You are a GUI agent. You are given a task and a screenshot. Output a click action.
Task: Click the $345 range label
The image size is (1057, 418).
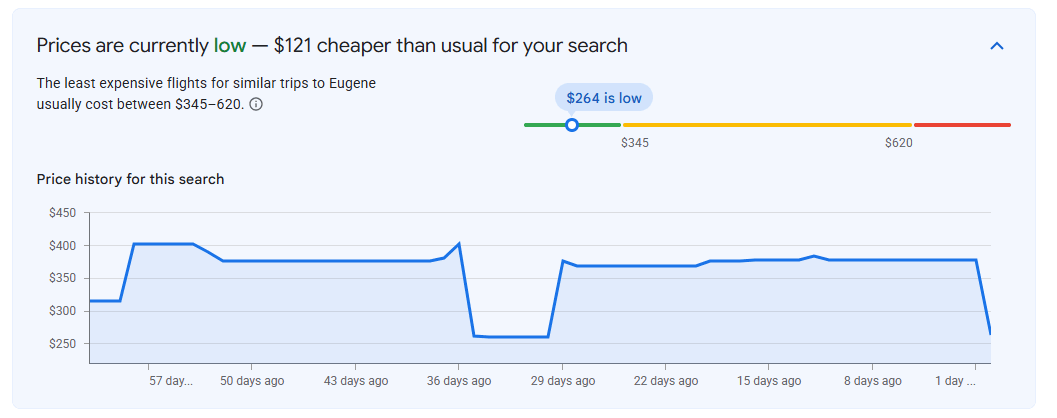(x=635, y=143)
